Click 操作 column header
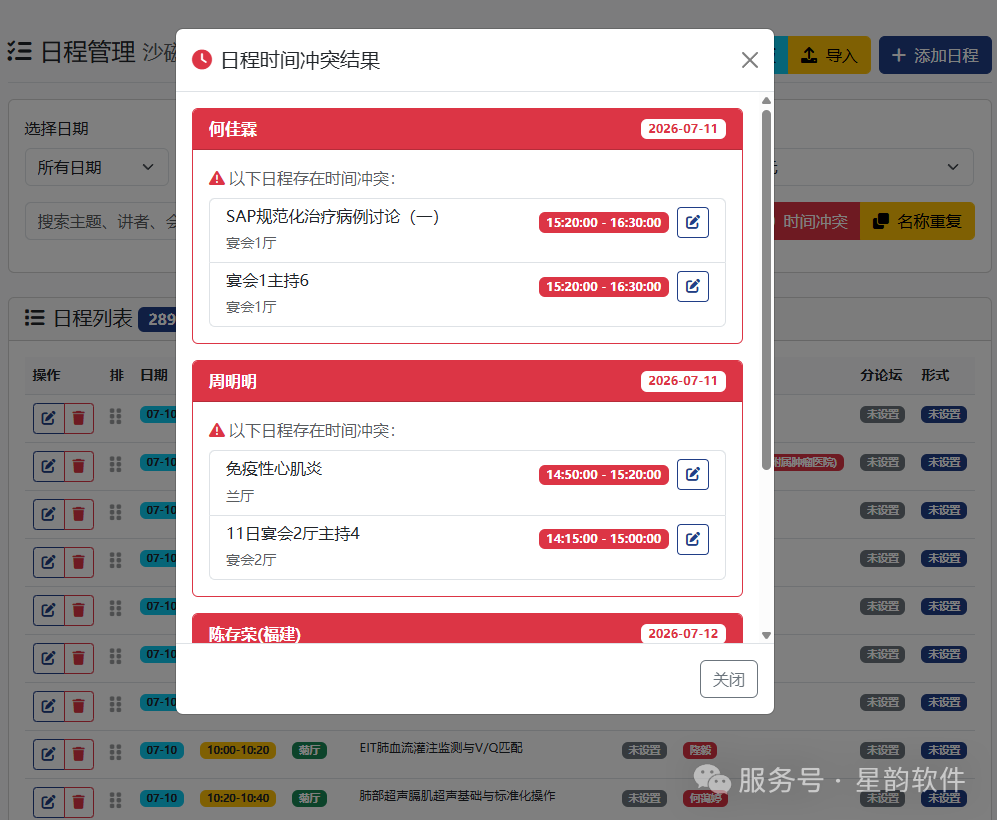 tap(46, 375)
